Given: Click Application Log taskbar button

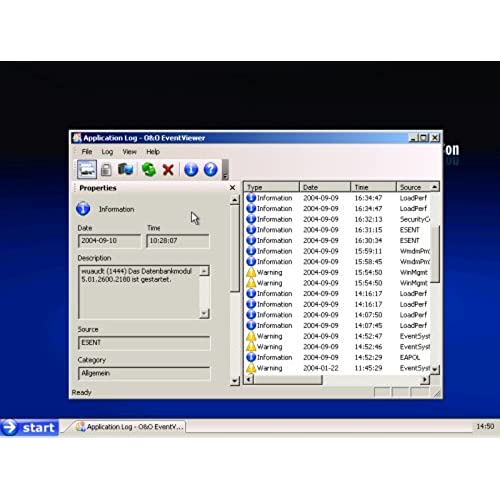Looking at the screenshot, I should click(129, 427).
